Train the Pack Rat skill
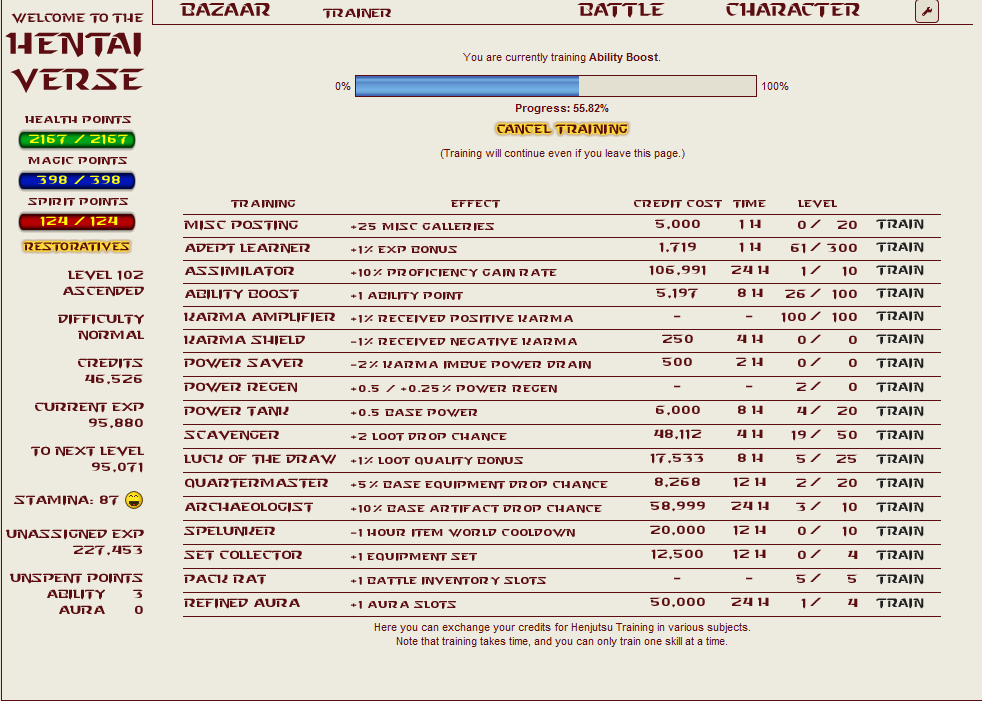 coord(900,579)
